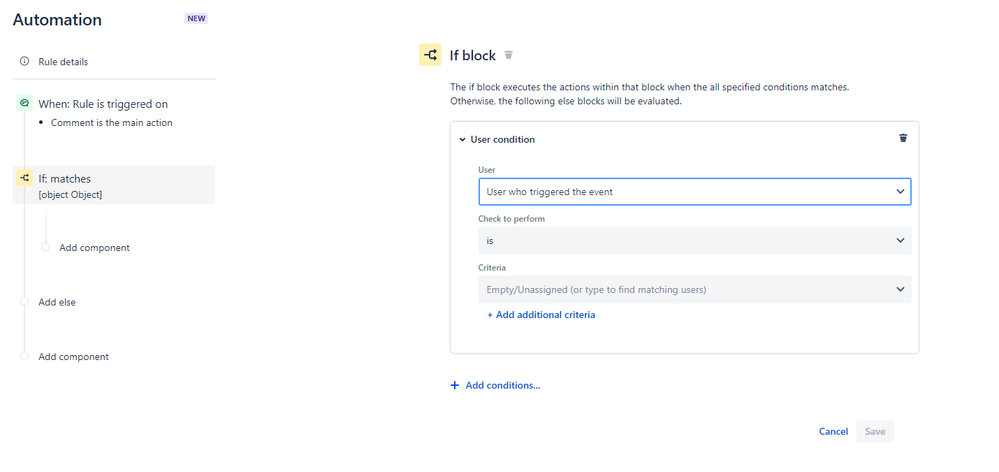Click Add conditions link
Screen dimensions: 999x472
pyautogui.click(x=503, y=385)
